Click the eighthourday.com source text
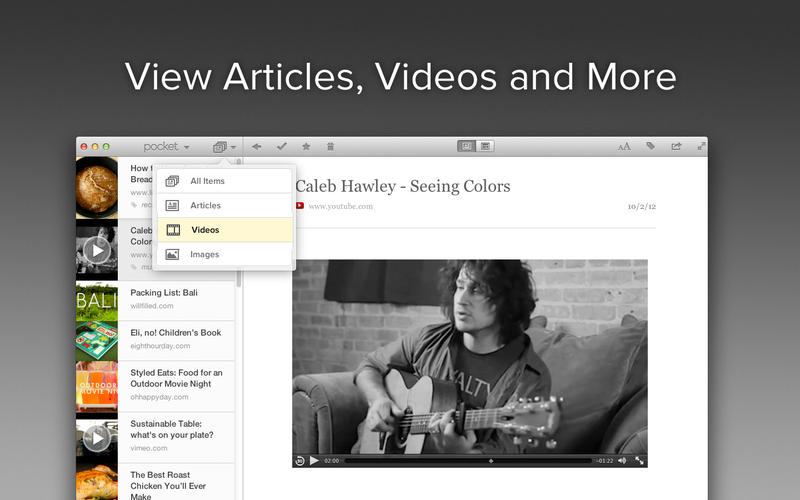The height and width of the screenshot is (500, 800). click(160, 346)
